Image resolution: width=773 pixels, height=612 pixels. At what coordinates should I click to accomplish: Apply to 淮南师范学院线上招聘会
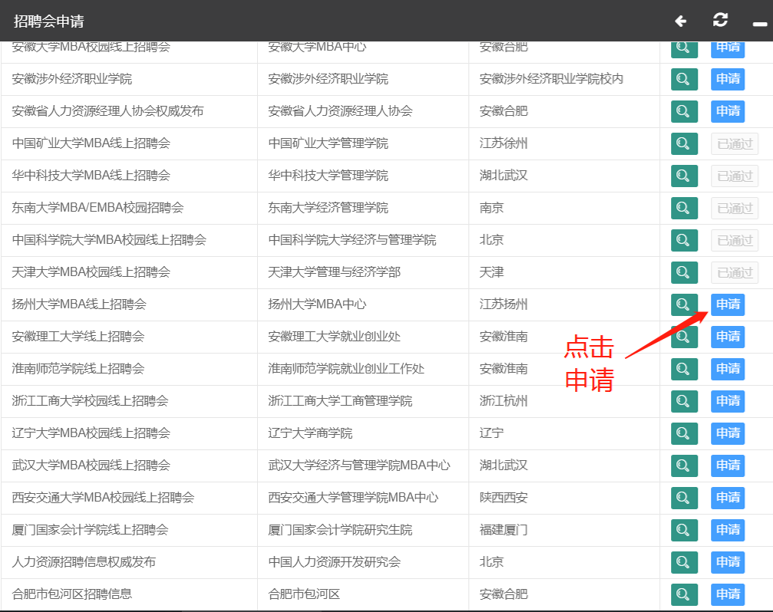pos(728,369)
